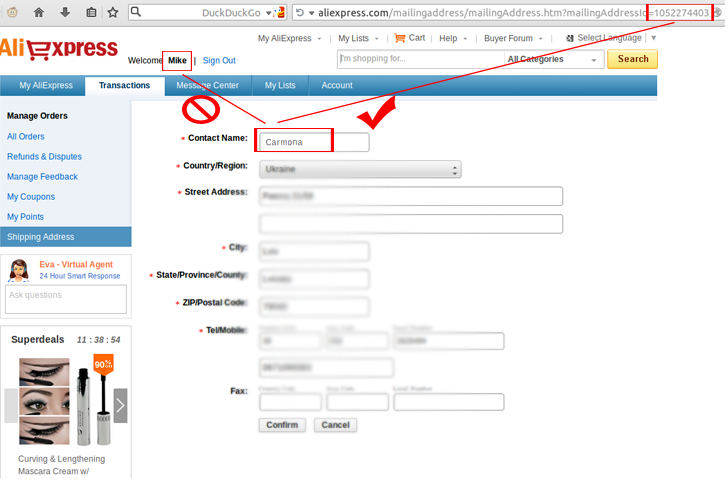Viewport: 728px width, 480px height.
Task: Focus the Tel/Mobile local number field
Action: (449, 341)
